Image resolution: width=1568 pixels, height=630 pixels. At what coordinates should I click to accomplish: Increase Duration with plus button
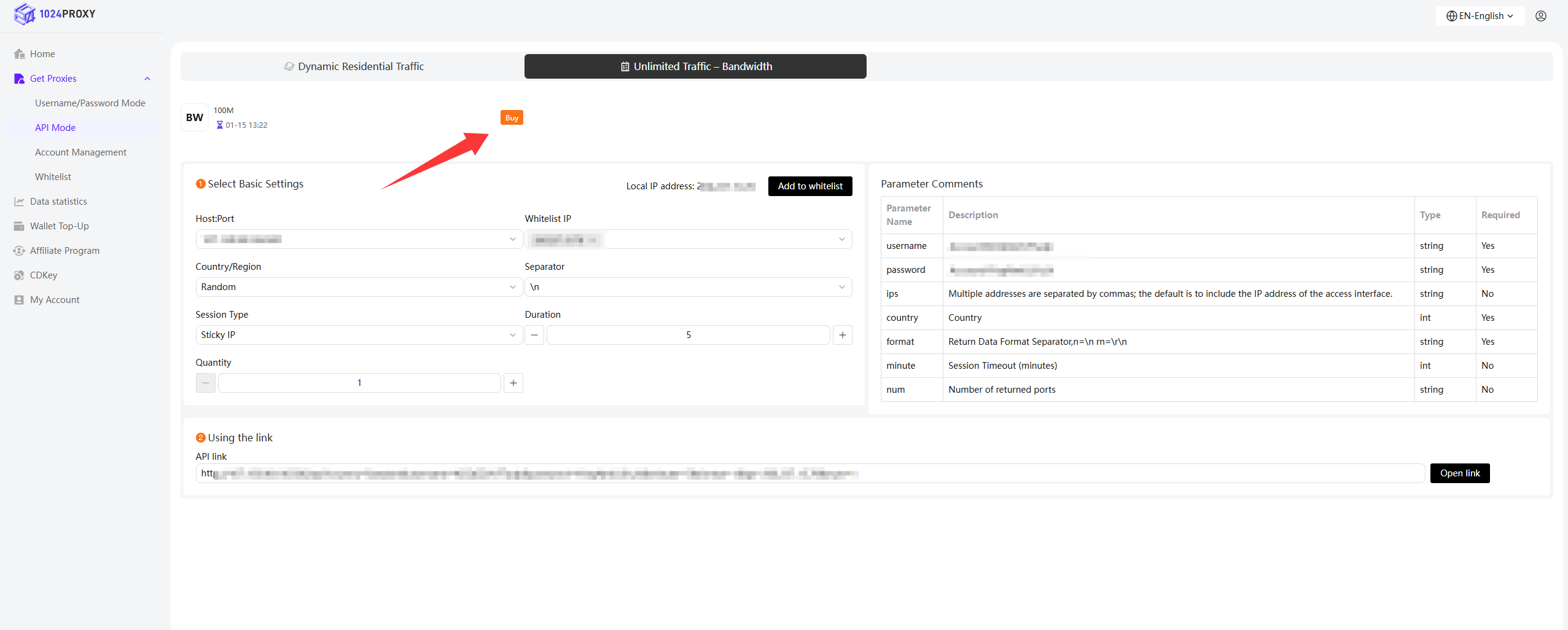(x=842, y=335)
